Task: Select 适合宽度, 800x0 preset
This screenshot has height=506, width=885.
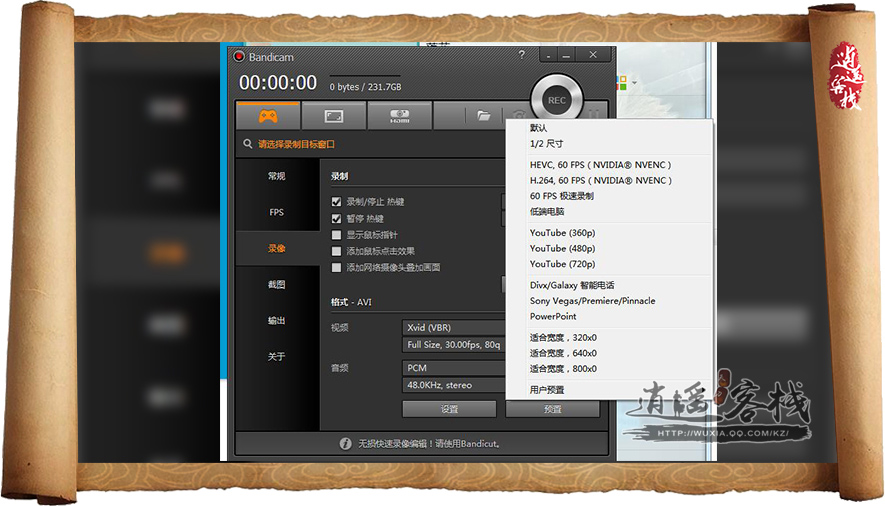Action: (610, 368)
